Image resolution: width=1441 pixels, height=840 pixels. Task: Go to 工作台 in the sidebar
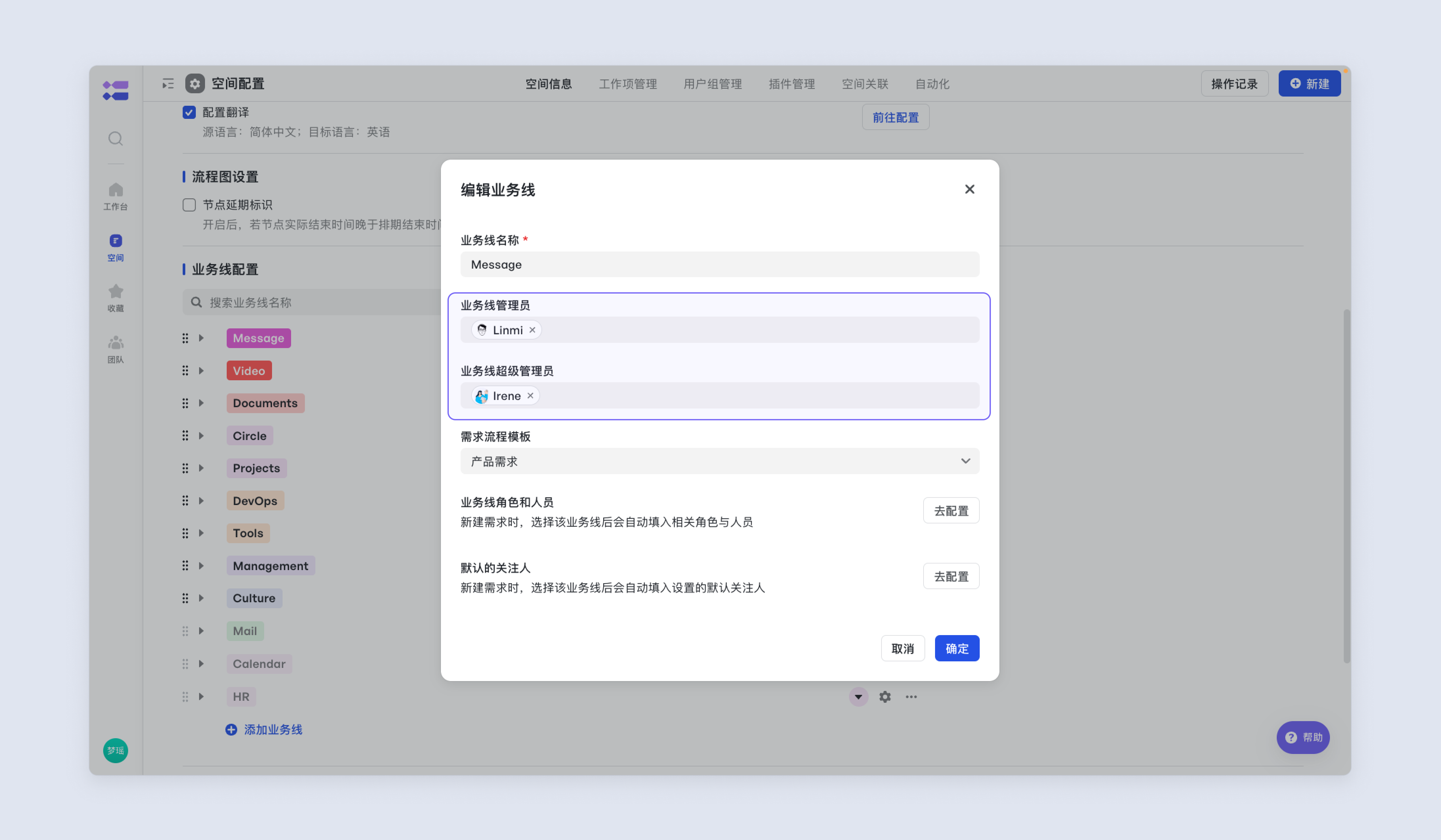point(116,196)
